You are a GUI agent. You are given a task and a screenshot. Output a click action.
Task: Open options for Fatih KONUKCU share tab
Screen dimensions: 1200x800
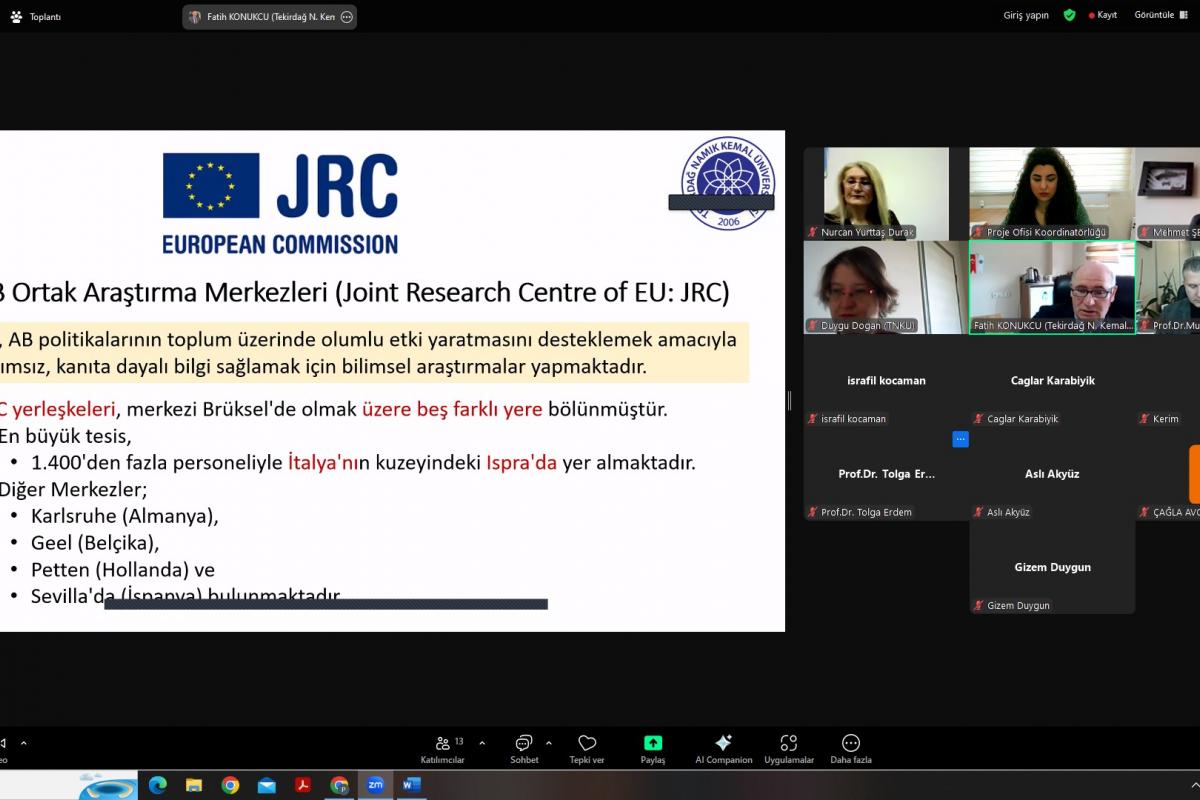346,17
